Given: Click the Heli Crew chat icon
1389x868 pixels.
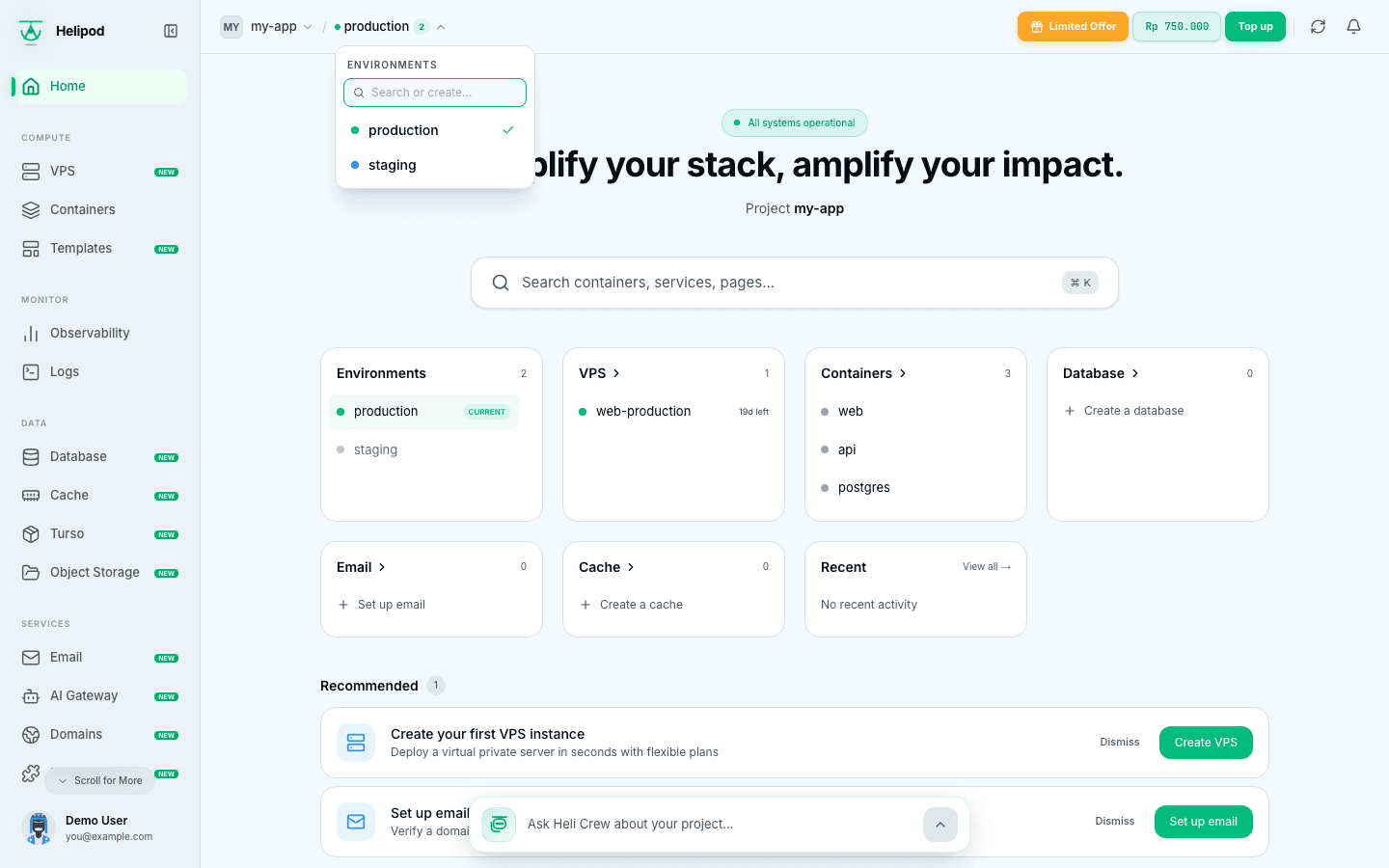Looking at the screenshot, I should pyautogui.click(x=499, y=824).
